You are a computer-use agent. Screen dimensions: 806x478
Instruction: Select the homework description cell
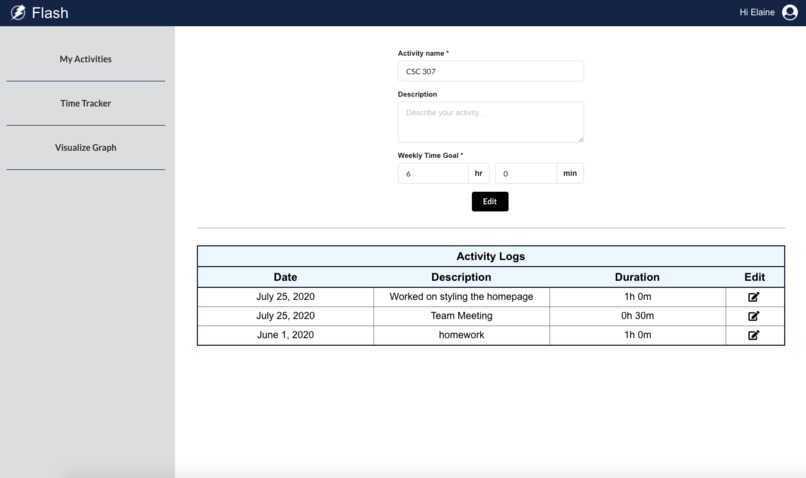click(x=461, y=335)
